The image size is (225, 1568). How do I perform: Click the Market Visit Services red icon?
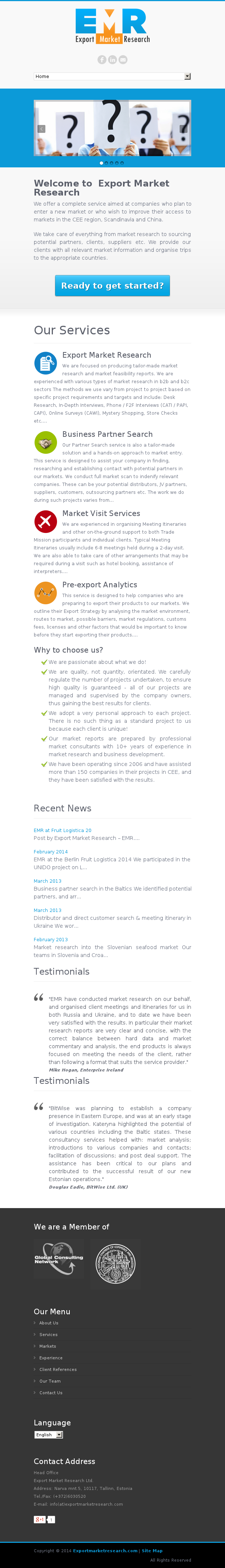46,522
